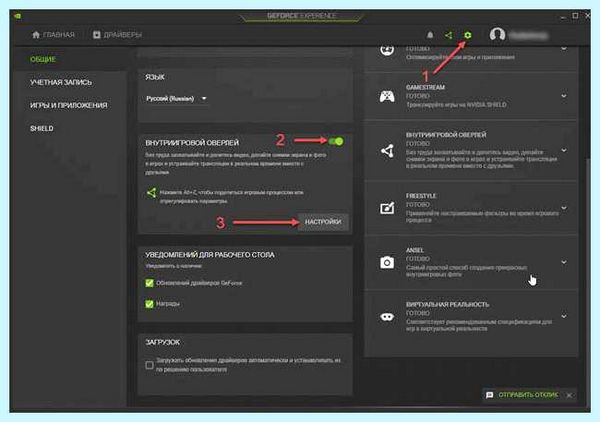Screen dimensions: 600x422
Task: Enable automatic driver download checkbox
Action: coord(149,365)
